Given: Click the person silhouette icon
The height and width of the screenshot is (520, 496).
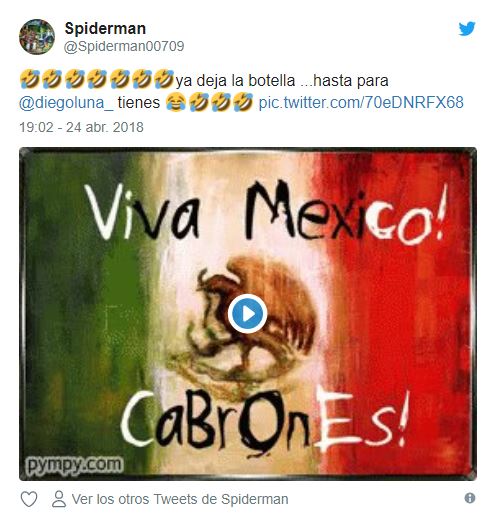Looking at the screenshot, I should (x=59, y=499).
